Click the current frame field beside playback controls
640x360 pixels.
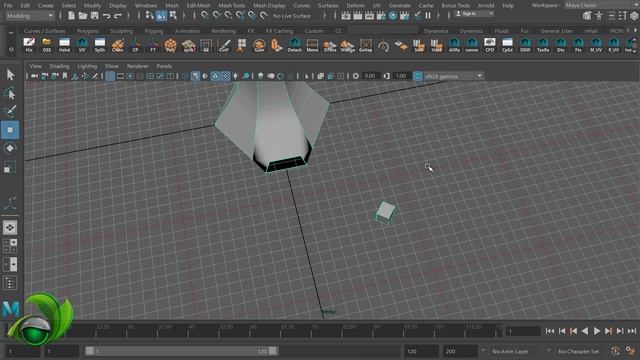tap(523, 331)
